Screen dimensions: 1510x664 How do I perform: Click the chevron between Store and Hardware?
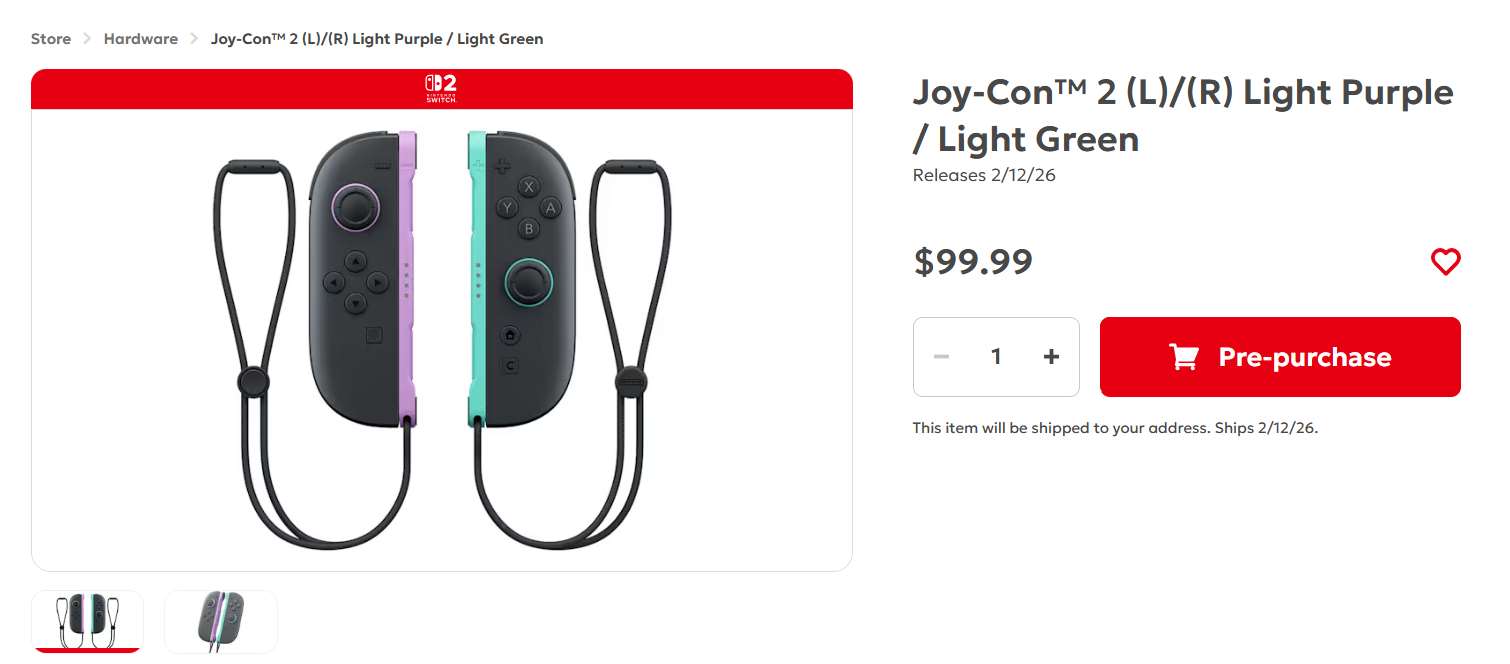tap(87, 39)
